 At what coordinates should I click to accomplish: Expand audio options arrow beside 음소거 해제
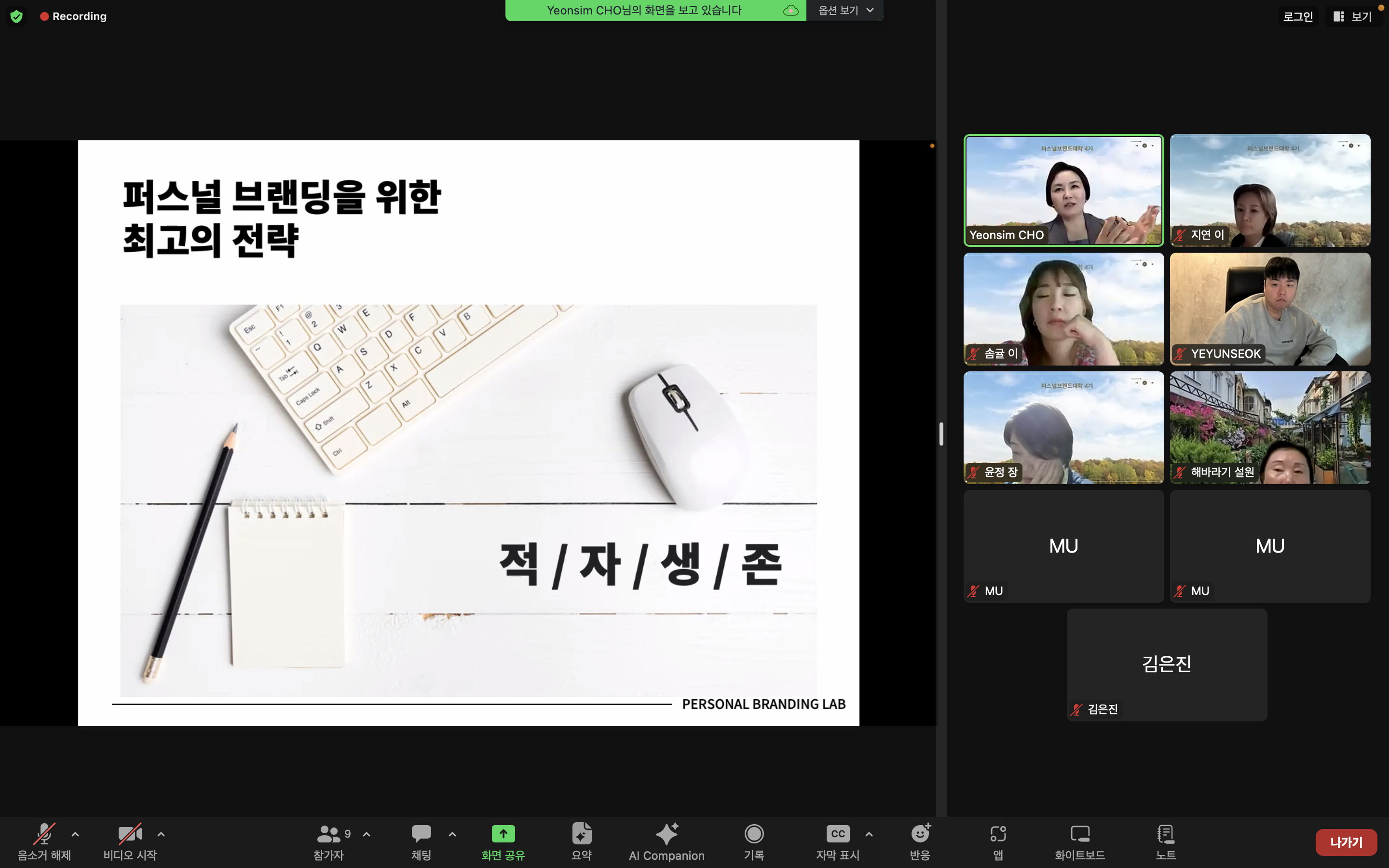pos(75,834)
